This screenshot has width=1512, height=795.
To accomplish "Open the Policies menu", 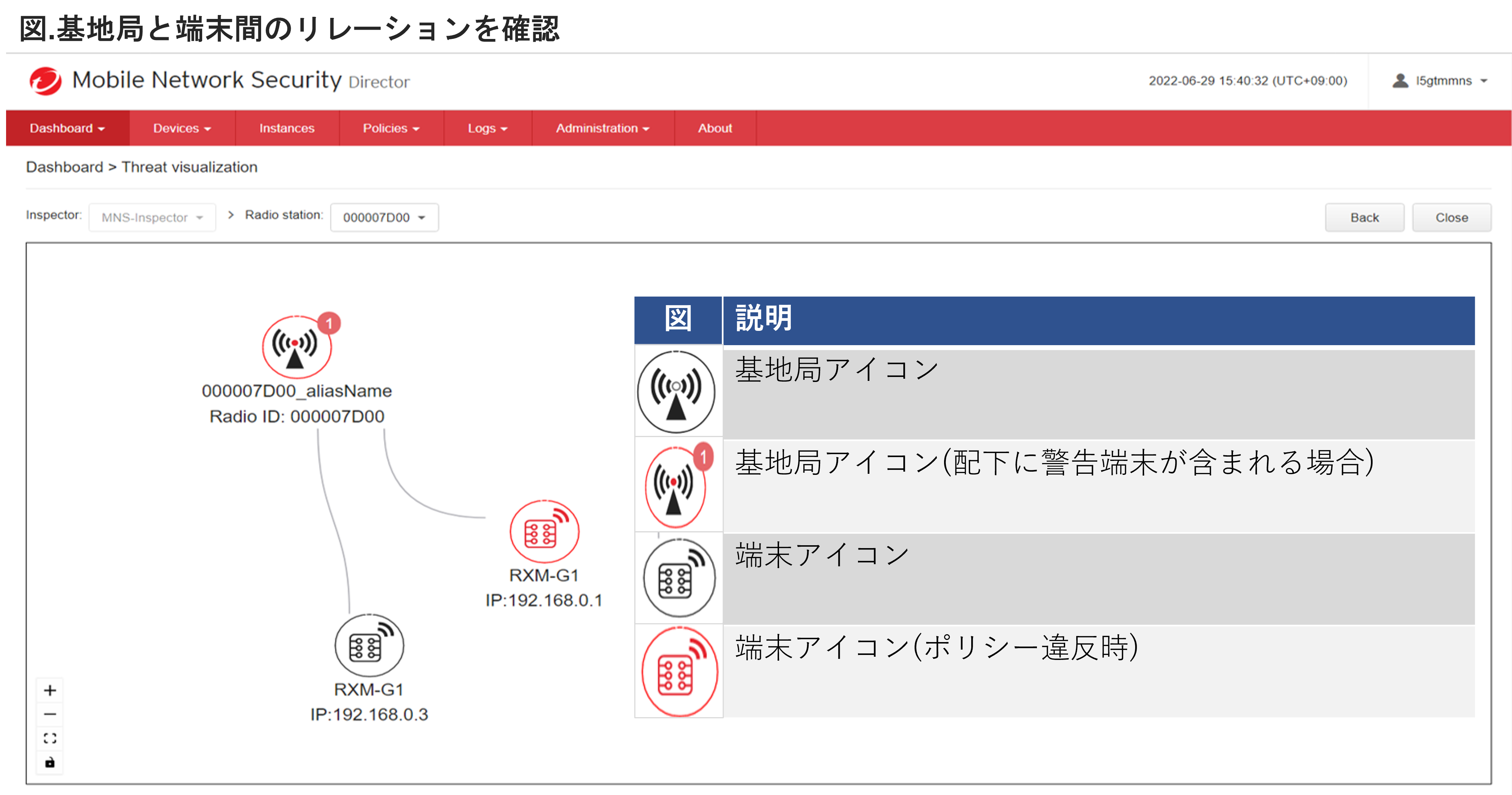I will point(391,128).
